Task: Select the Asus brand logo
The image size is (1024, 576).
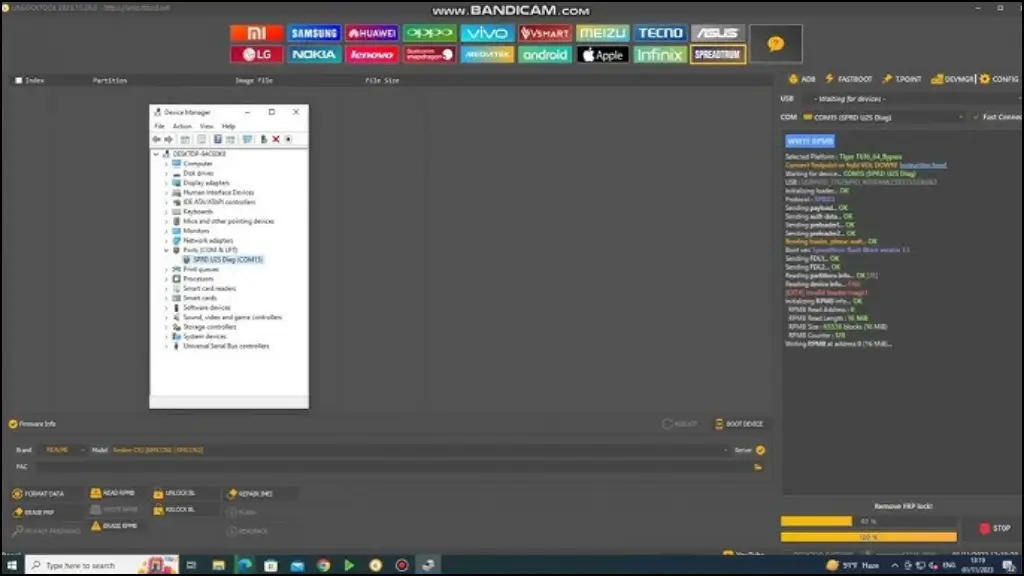Action: [717, 33]
